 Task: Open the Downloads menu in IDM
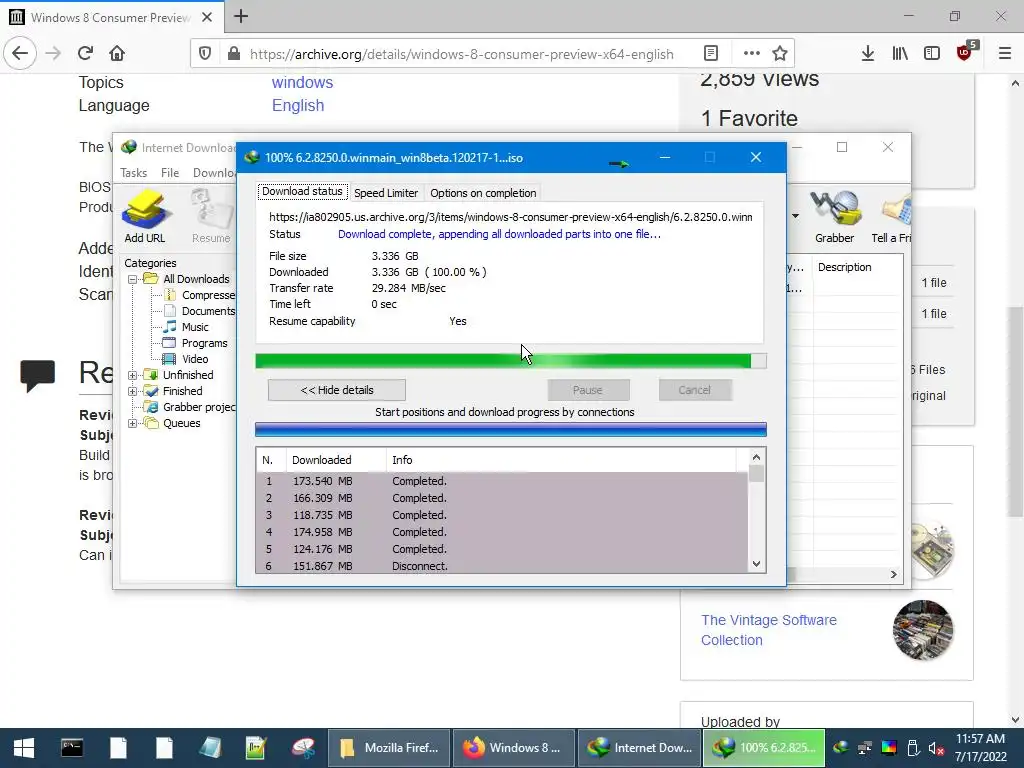click(214, 172)
